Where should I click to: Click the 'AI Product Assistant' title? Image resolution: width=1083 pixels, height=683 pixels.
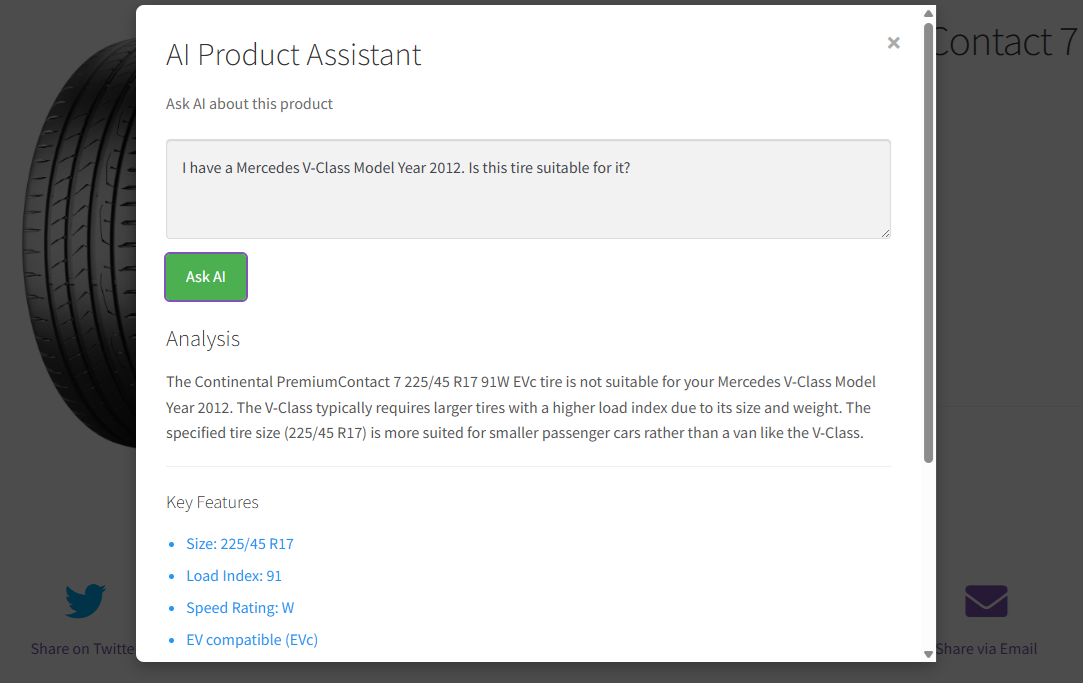(294, 55)
